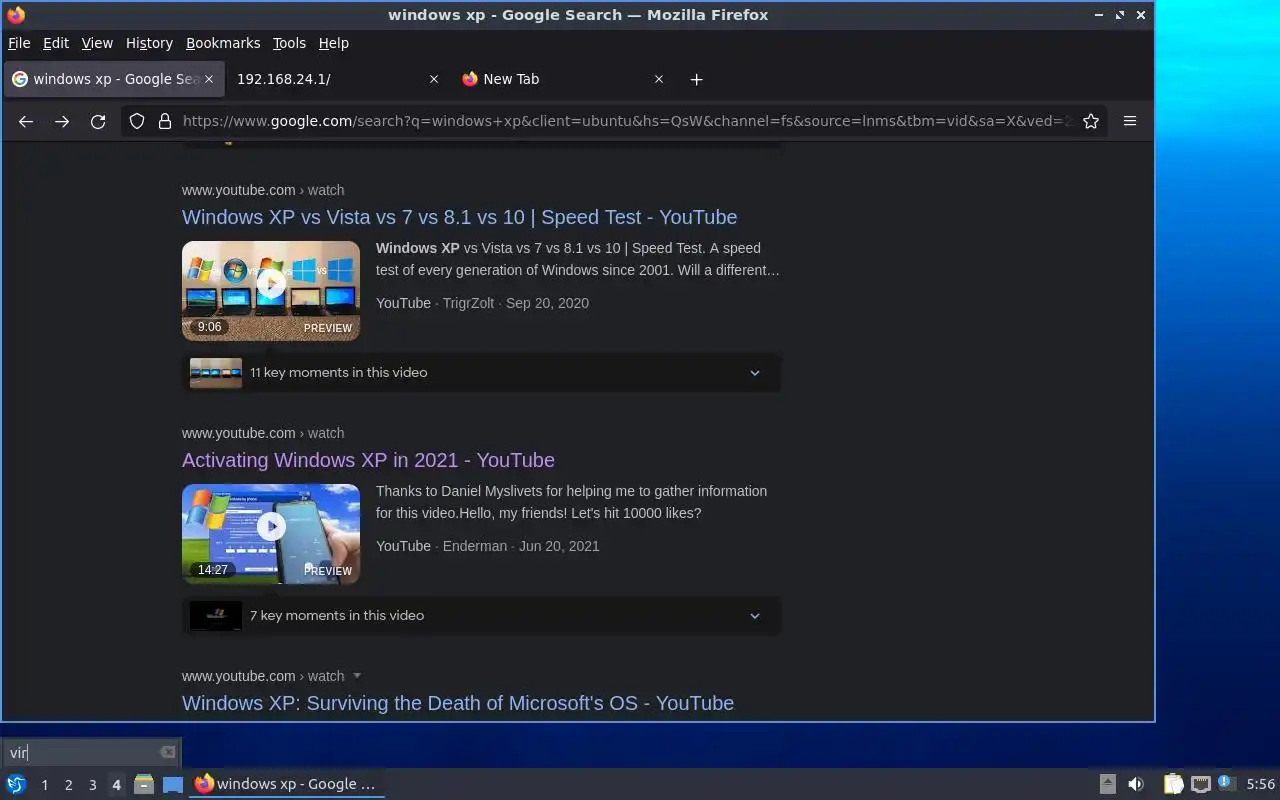Open the tracking protection shield panel
This screenshot has width=1280, height=800.
138,121
